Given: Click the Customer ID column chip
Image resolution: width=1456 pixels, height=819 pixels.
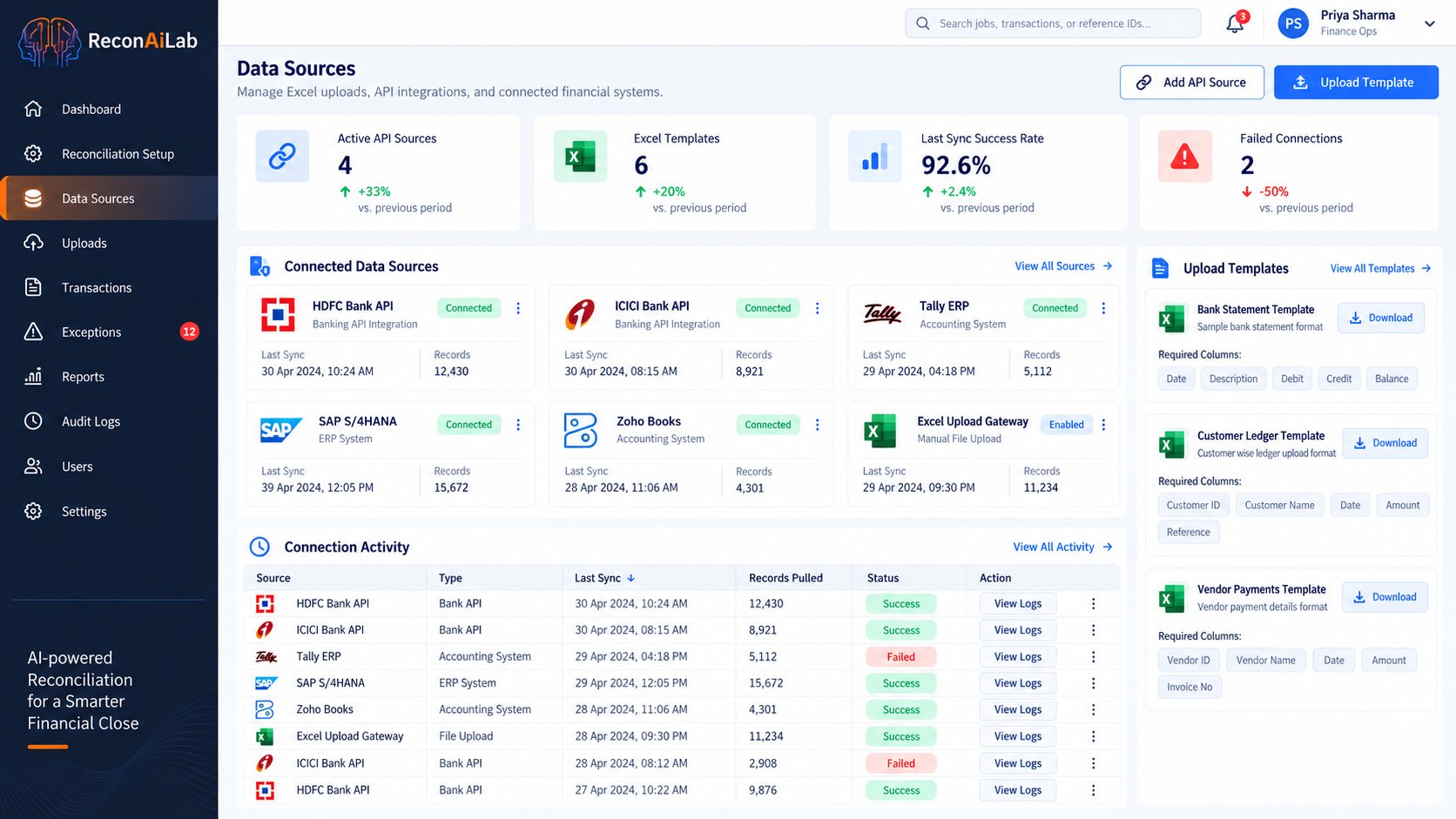Looking at the screenshot, I should point(1193,506).
